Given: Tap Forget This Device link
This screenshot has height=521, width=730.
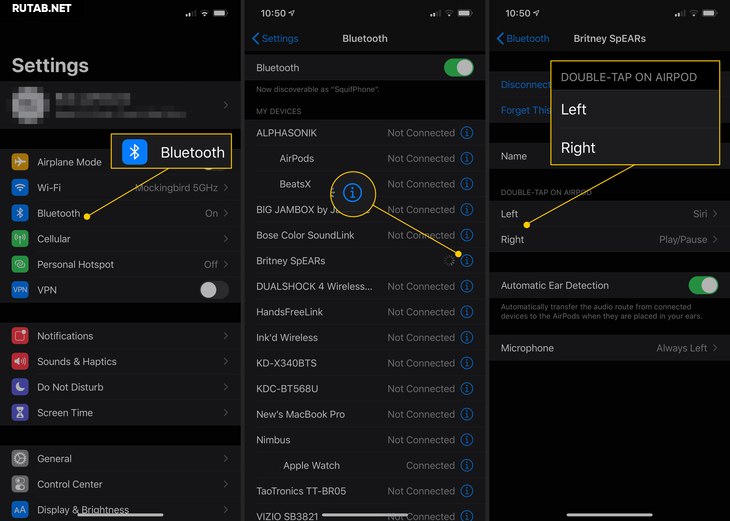Looking at the screenshot, I should [x=525, y=110].
